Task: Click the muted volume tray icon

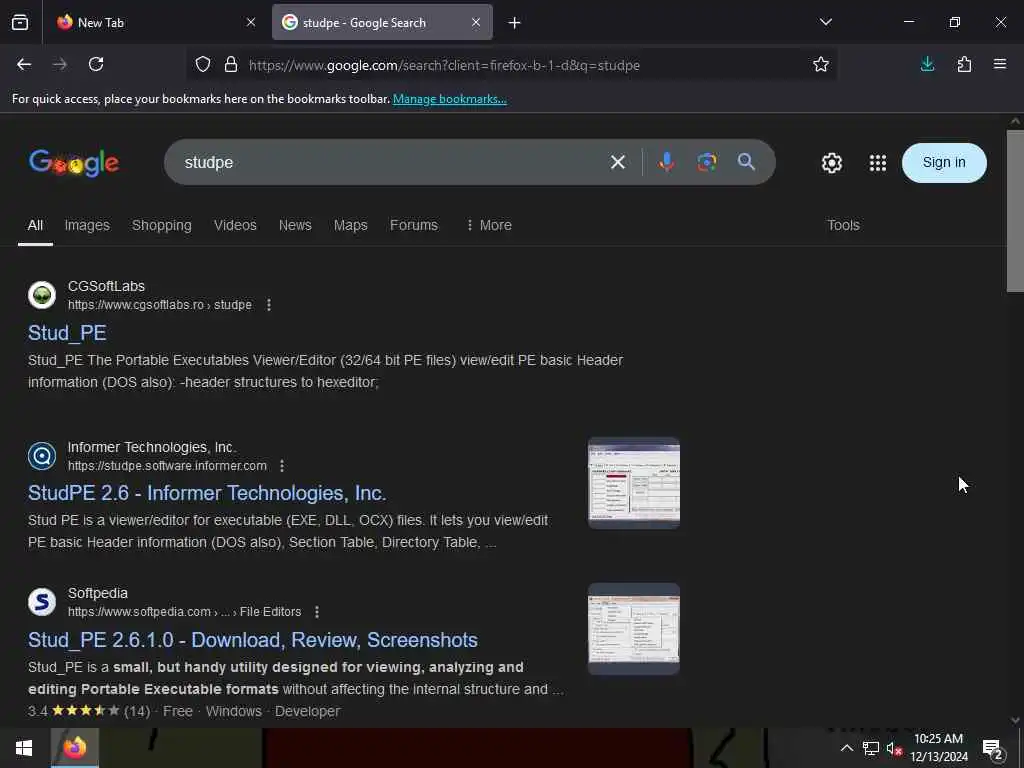Action: coord(895,748)
